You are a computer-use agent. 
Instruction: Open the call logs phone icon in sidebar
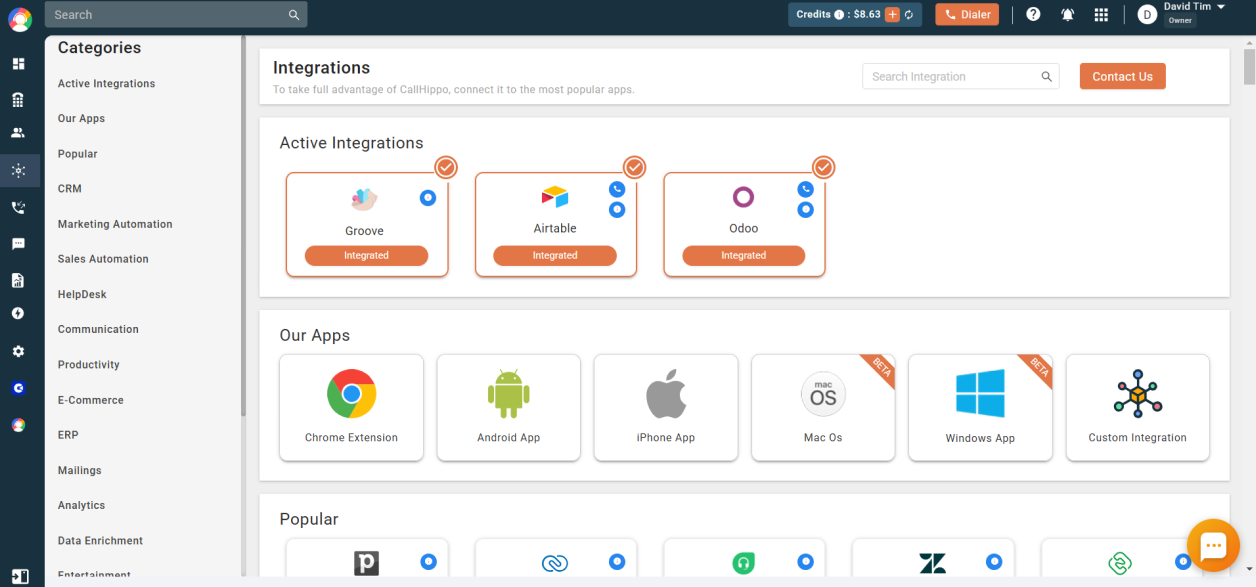18,208
